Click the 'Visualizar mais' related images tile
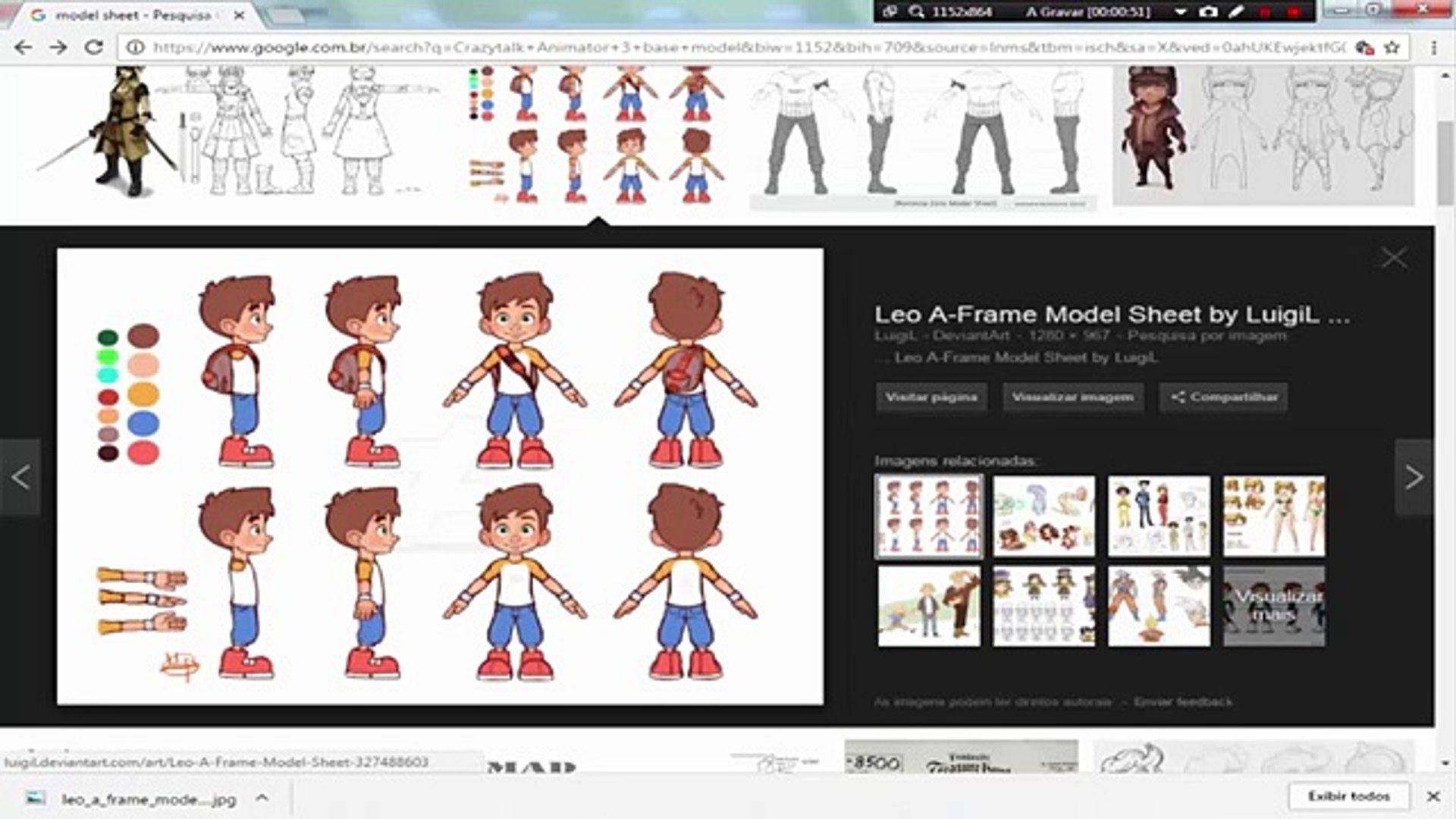This screenshot has width=1456, height=819. click(x=1274, y=607)
